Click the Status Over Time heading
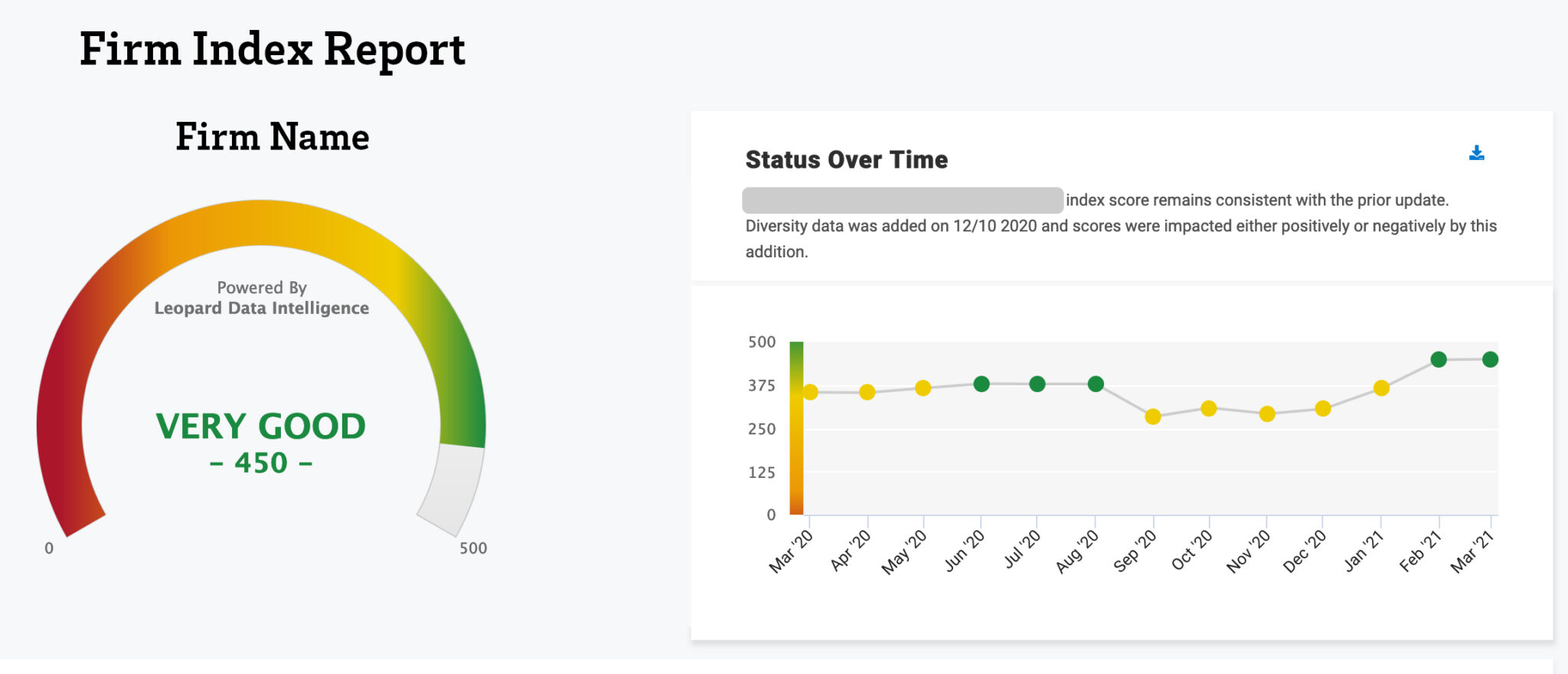 coord(846,159)
